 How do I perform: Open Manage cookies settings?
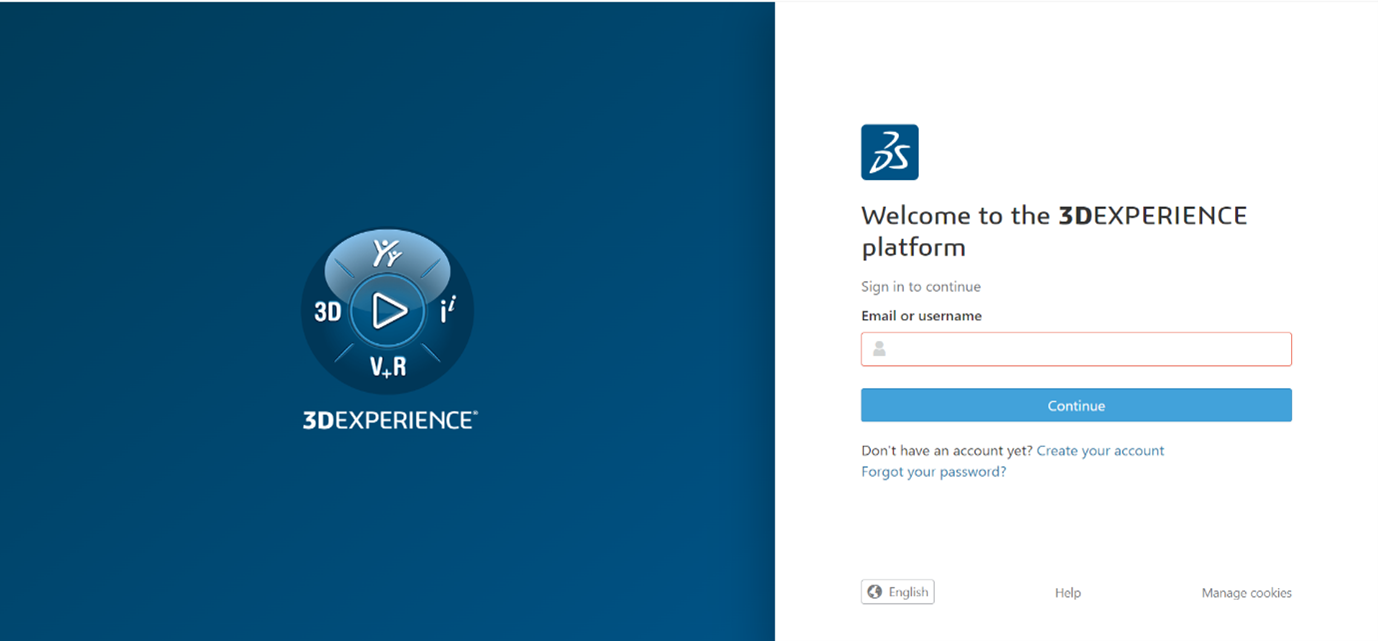point(1246,593)
